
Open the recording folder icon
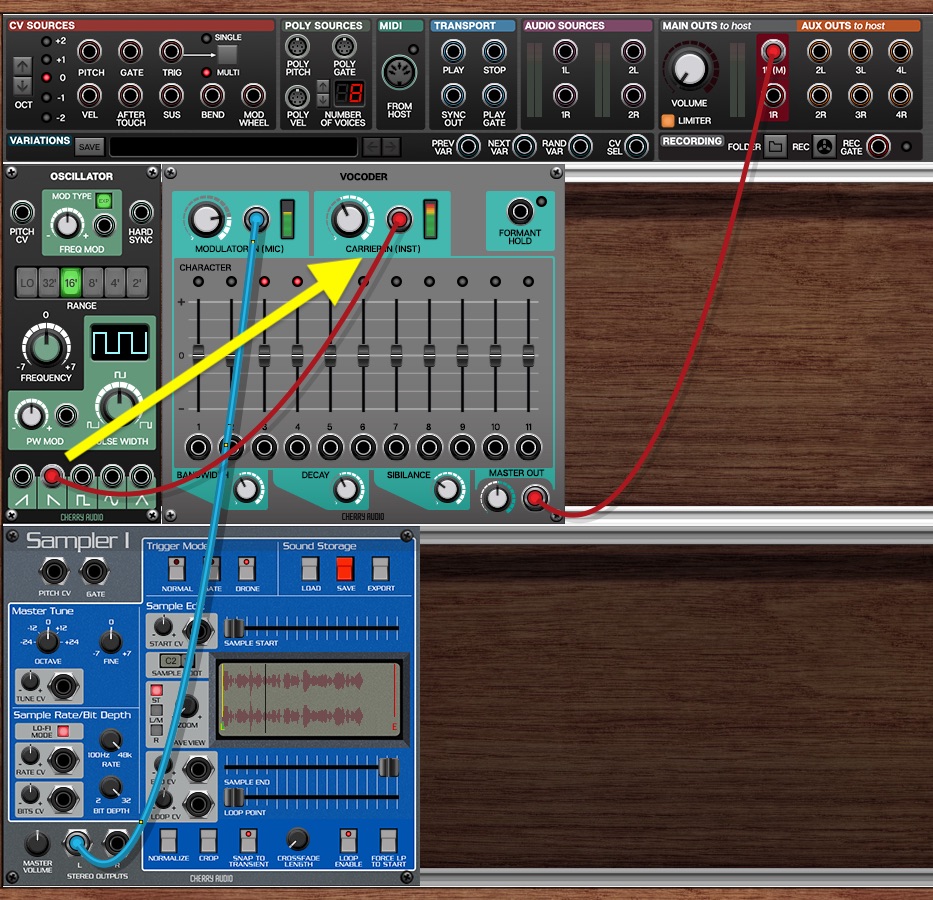pyautogui.click(x=775, y=146)
